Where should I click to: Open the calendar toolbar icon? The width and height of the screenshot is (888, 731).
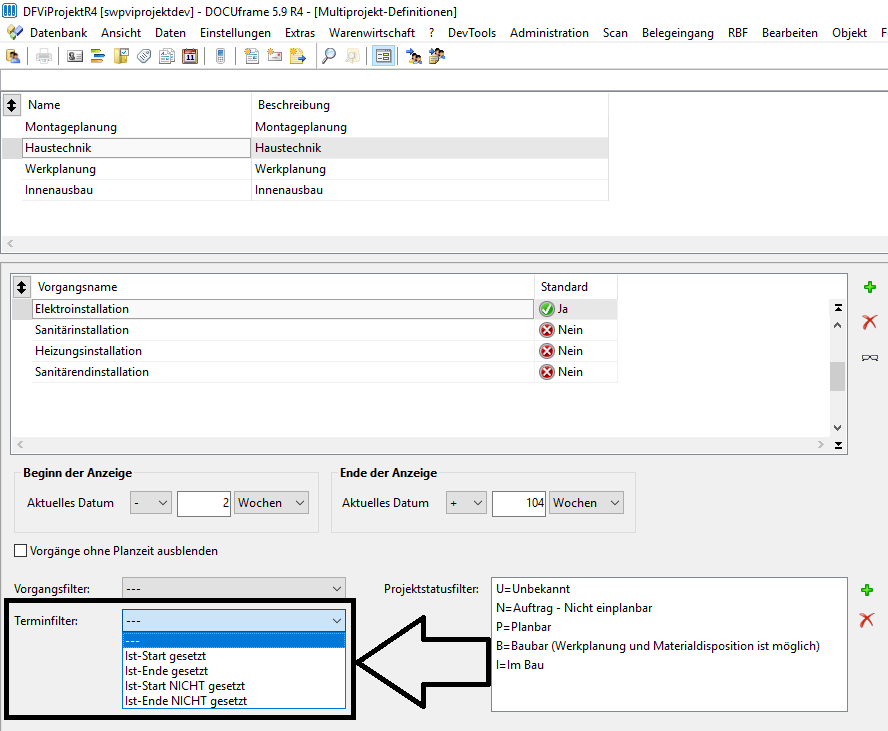(190, 56)
